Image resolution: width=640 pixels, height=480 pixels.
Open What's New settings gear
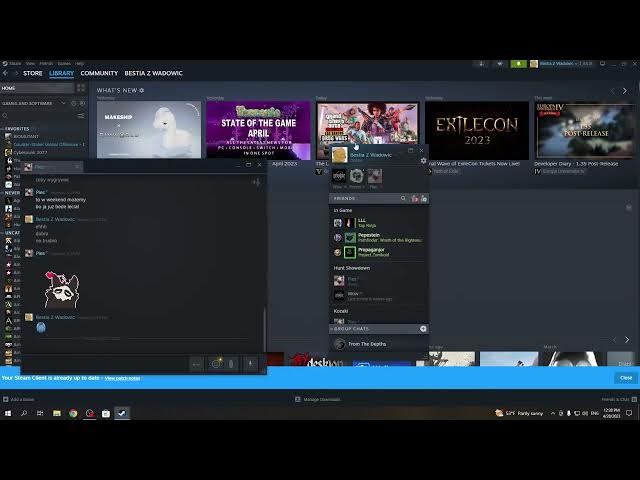tap(142, 90)
